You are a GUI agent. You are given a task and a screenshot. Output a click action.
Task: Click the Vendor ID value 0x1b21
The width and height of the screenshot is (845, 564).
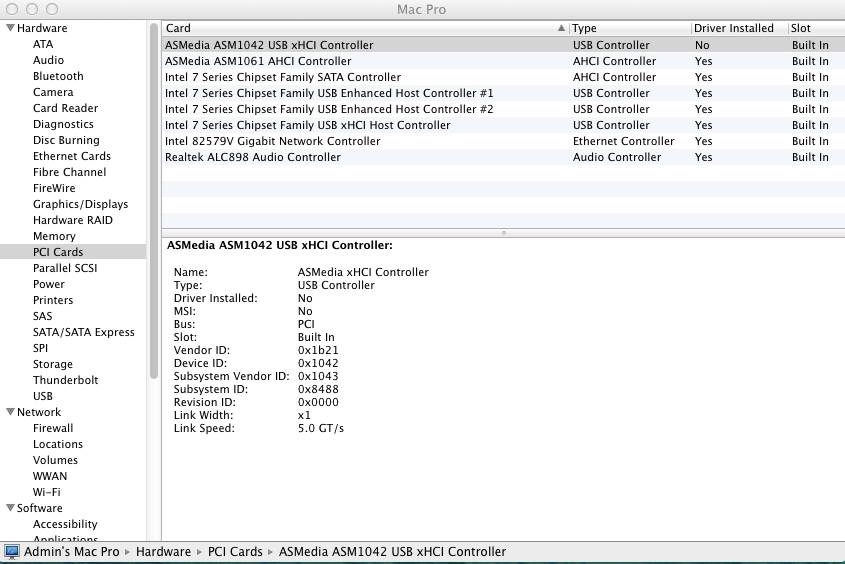pyautogui.click(x=318, y=350)
